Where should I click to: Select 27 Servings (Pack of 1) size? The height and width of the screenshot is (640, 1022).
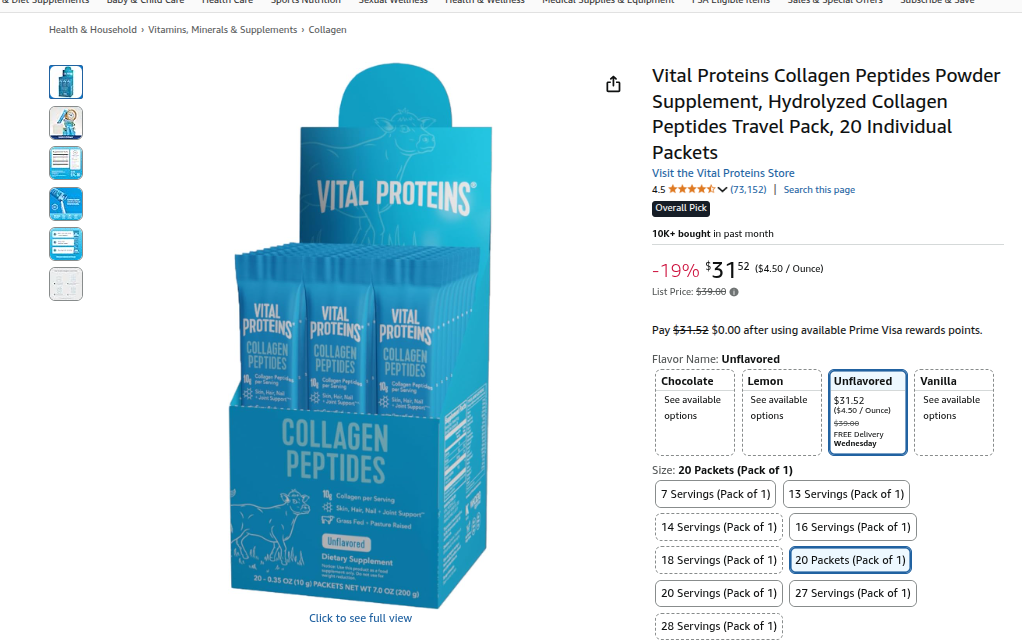853,593
